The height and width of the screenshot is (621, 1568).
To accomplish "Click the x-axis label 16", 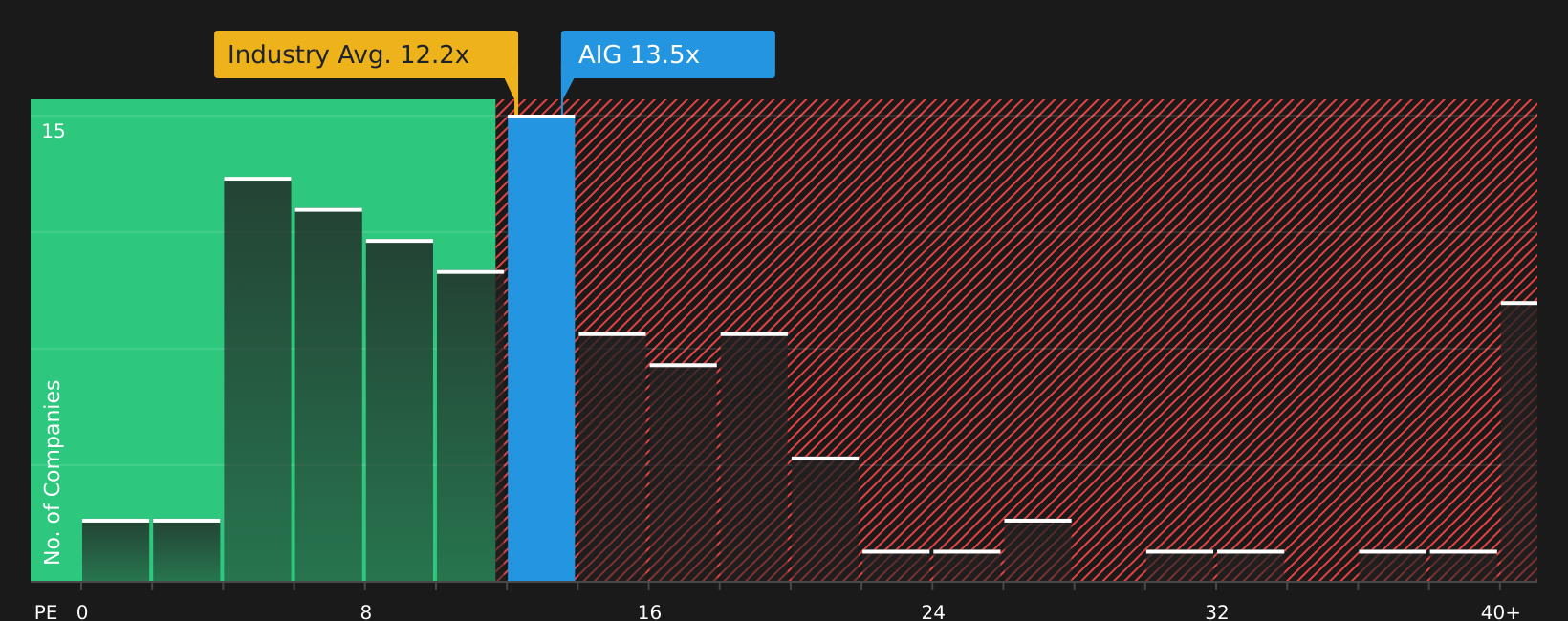I will [649, 612].
